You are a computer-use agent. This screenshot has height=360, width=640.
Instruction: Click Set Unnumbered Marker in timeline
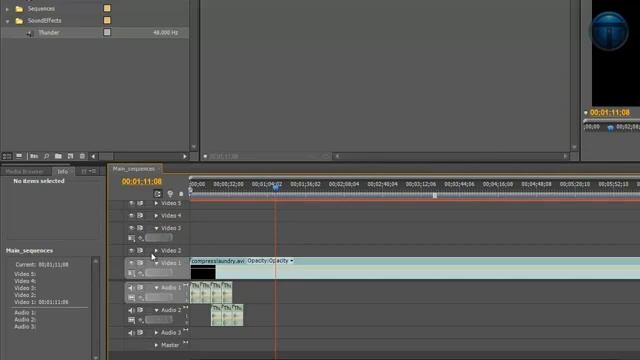click(x=181, y=194)
